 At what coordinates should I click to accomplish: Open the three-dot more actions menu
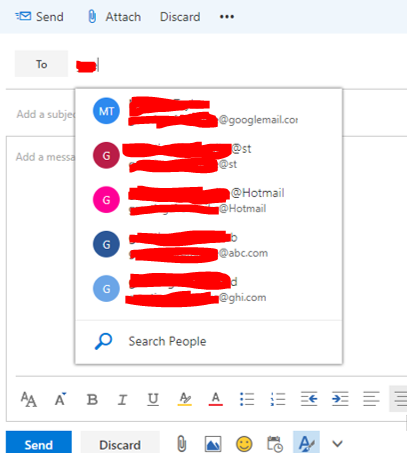(x=227, y=17)
